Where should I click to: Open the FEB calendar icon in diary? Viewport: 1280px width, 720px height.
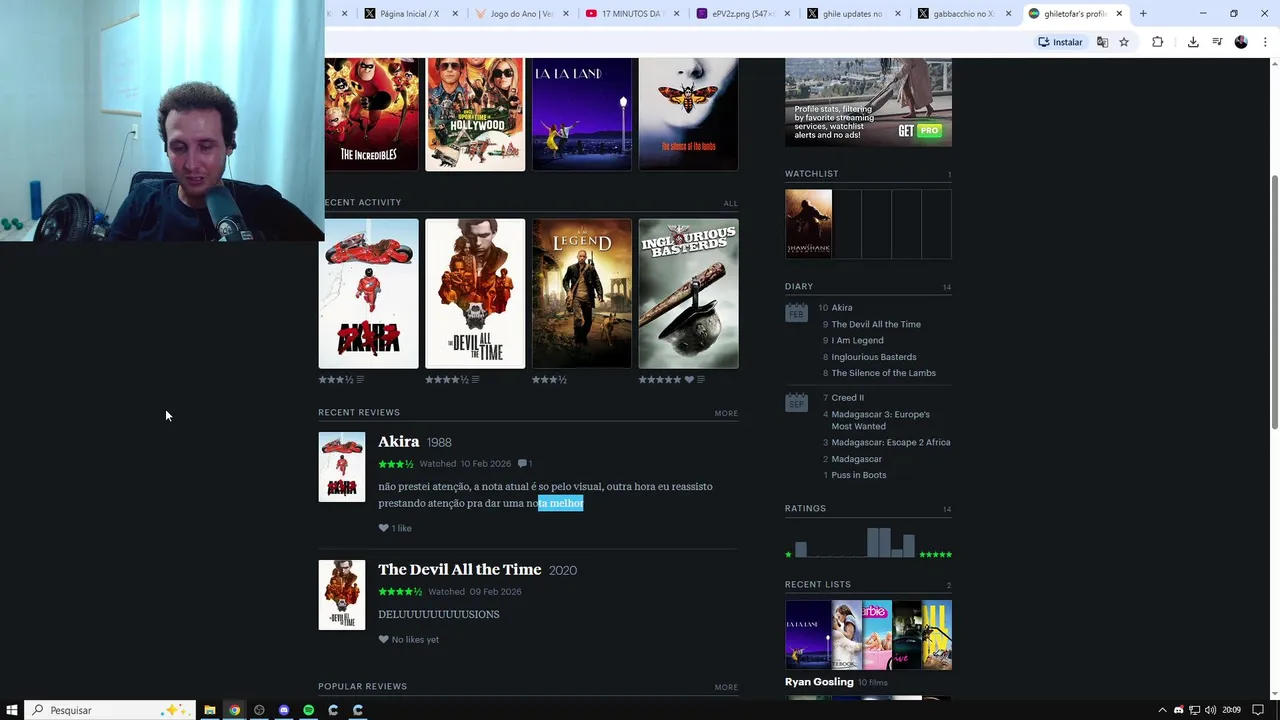pyautogui.click(x=796, y=311)
